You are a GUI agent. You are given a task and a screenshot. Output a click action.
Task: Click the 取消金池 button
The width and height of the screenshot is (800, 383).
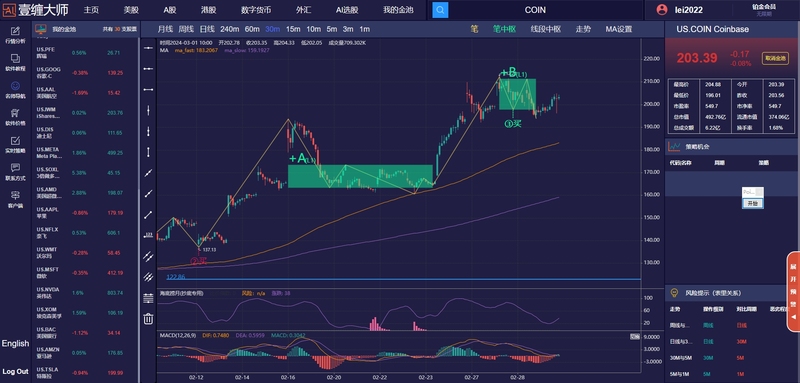774,58
